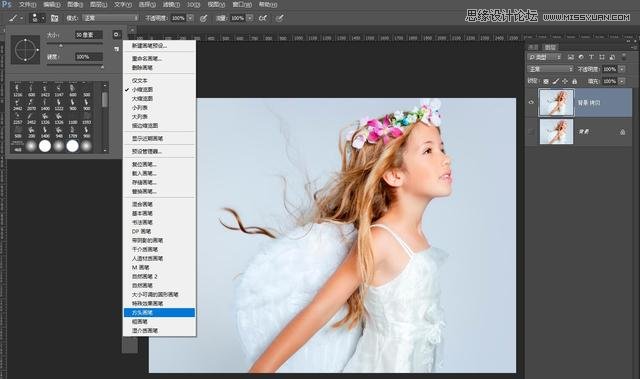Enable the airbrush mode icon
640x379 pixels.
263,18
